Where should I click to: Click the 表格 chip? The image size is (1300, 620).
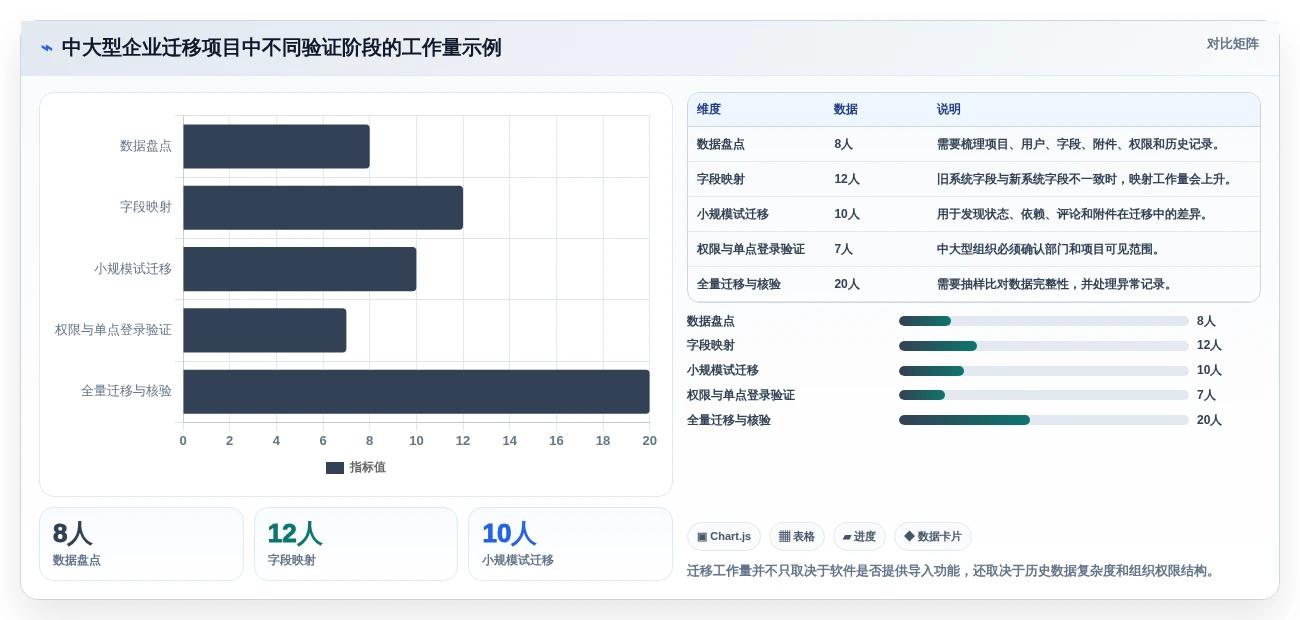[797, 537]
